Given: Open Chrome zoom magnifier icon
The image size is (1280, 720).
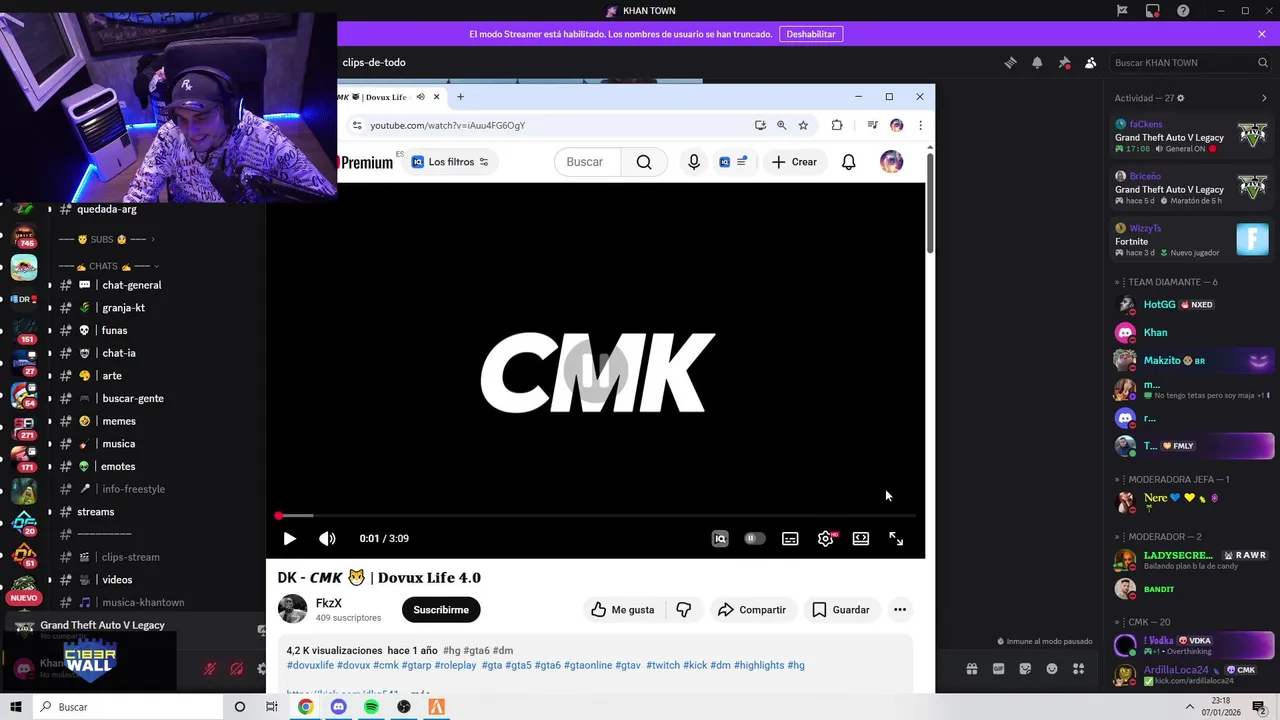Looking at the screenshot, I should [782, 125].
